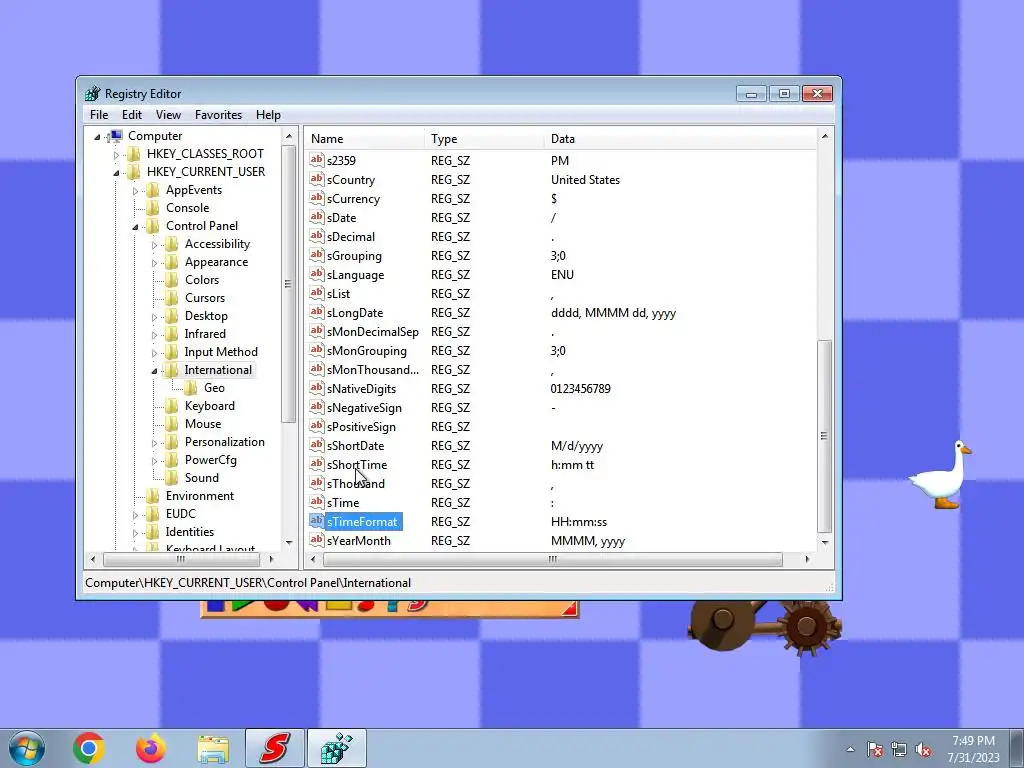
Task: Launch Firefox from taskbar
Action: pyautogui.click(x=151, y=748)
